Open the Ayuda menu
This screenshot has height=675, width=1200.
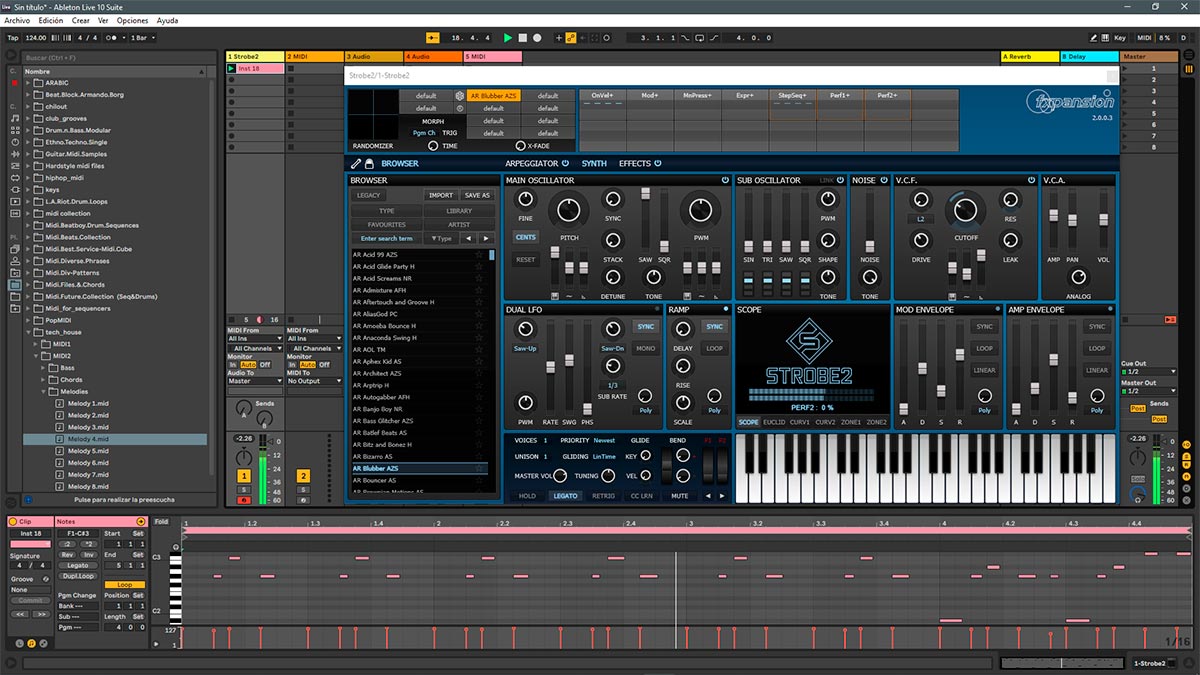[168, 20]
